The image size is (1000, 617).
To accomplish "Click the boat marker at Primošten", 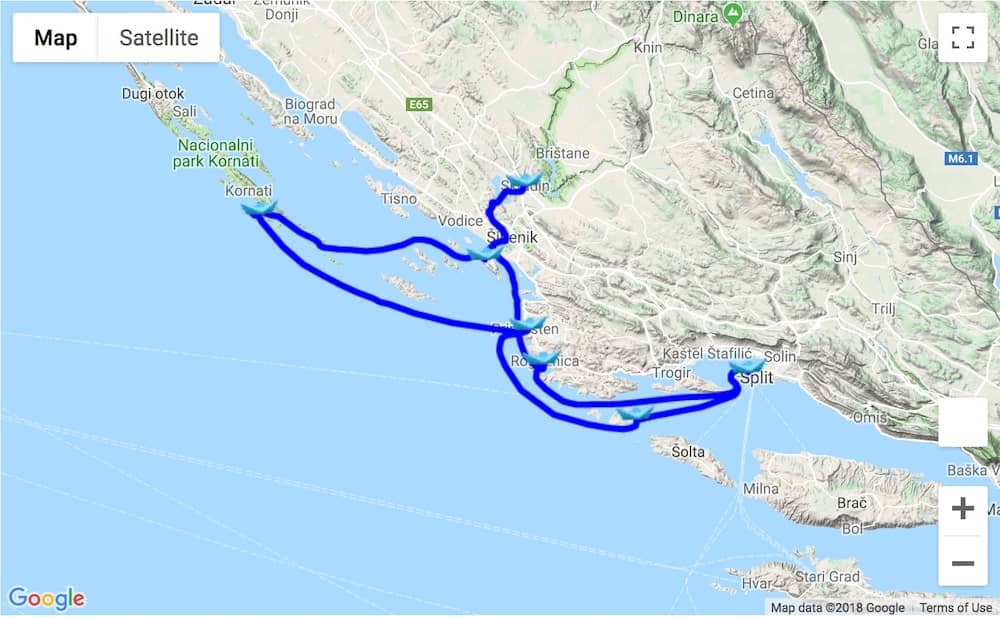I will 528,324.
